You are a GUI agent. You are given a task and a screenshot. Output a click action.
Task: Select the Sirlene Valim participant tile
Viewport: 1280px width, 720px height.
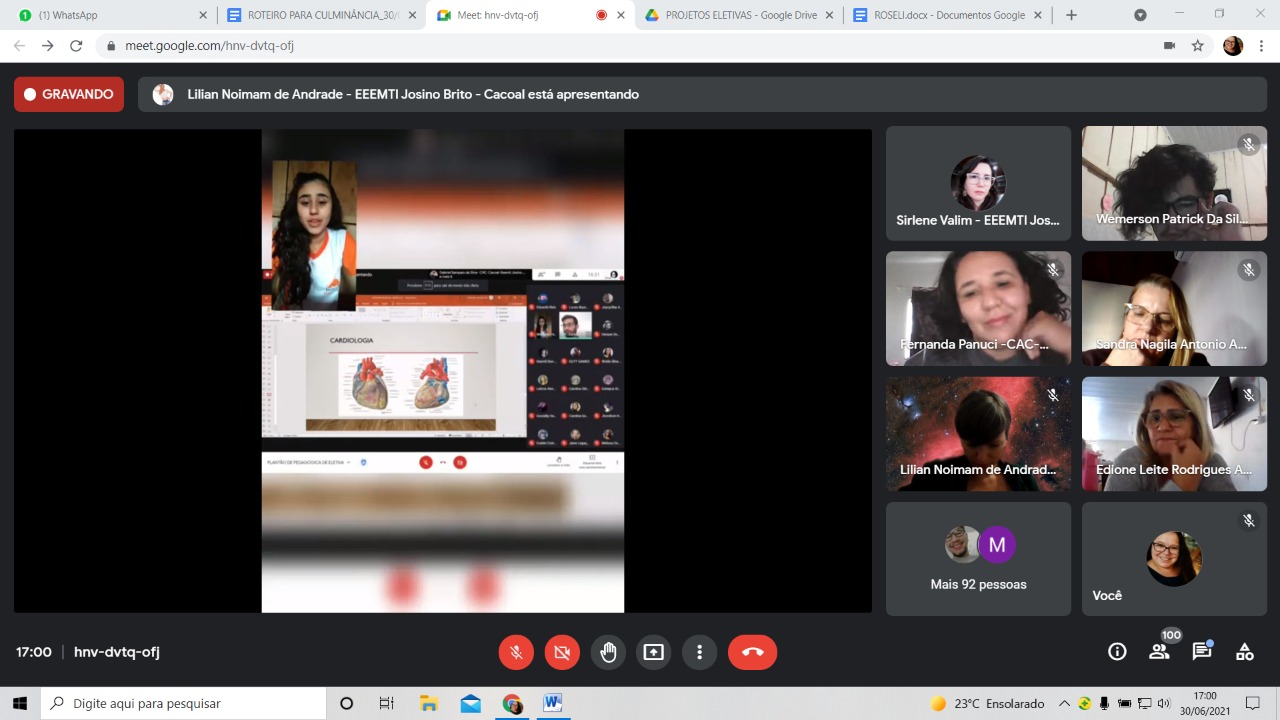click(978, 183)
